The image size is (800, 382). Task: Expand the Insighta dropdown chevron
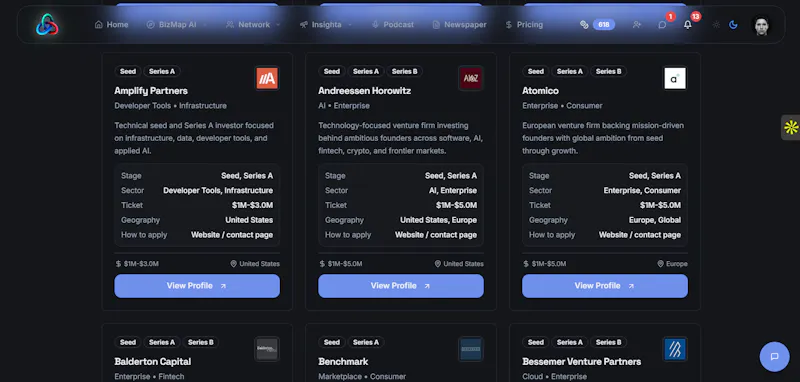[x=350, y=24]
